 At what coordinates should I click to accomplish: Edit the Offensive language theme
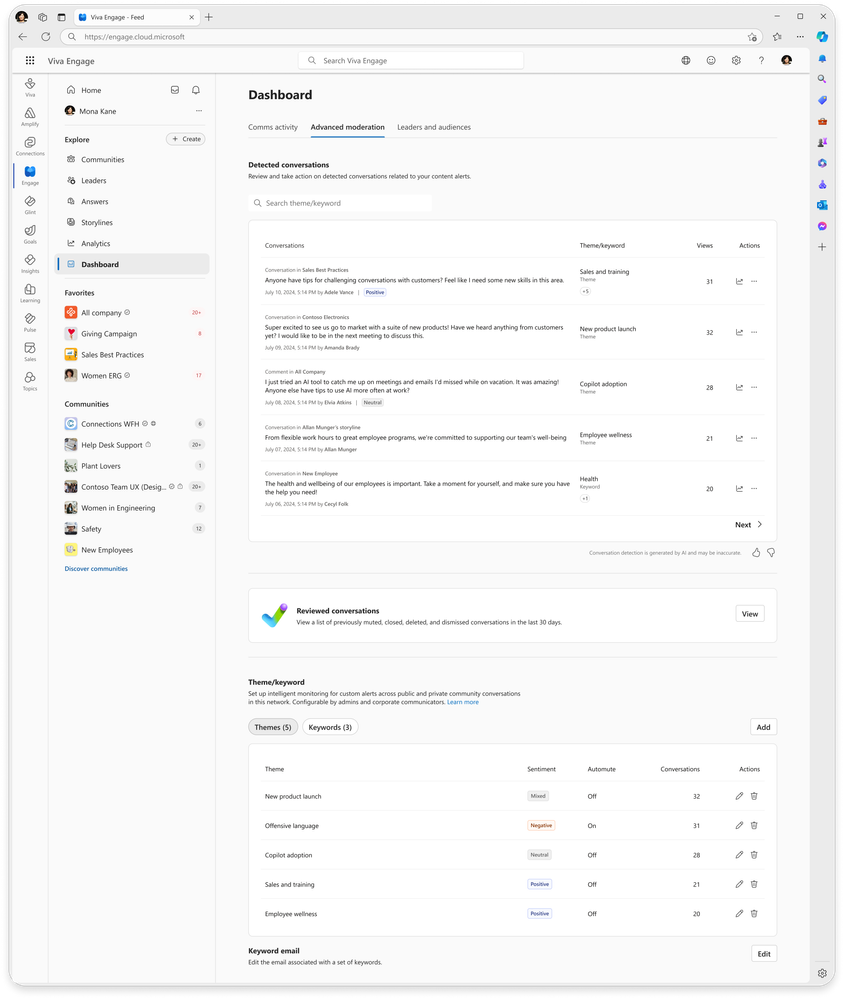click(740, 826)
